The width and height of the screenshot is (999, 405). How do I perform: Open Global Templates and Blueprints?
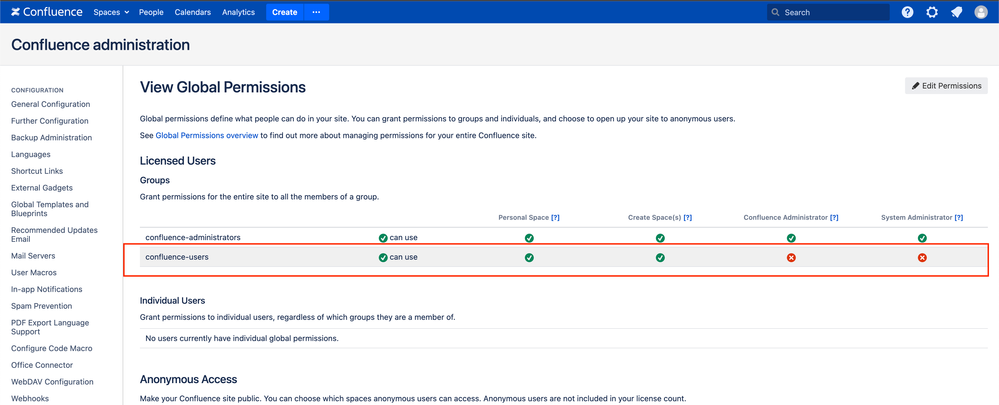click(50, 210)
